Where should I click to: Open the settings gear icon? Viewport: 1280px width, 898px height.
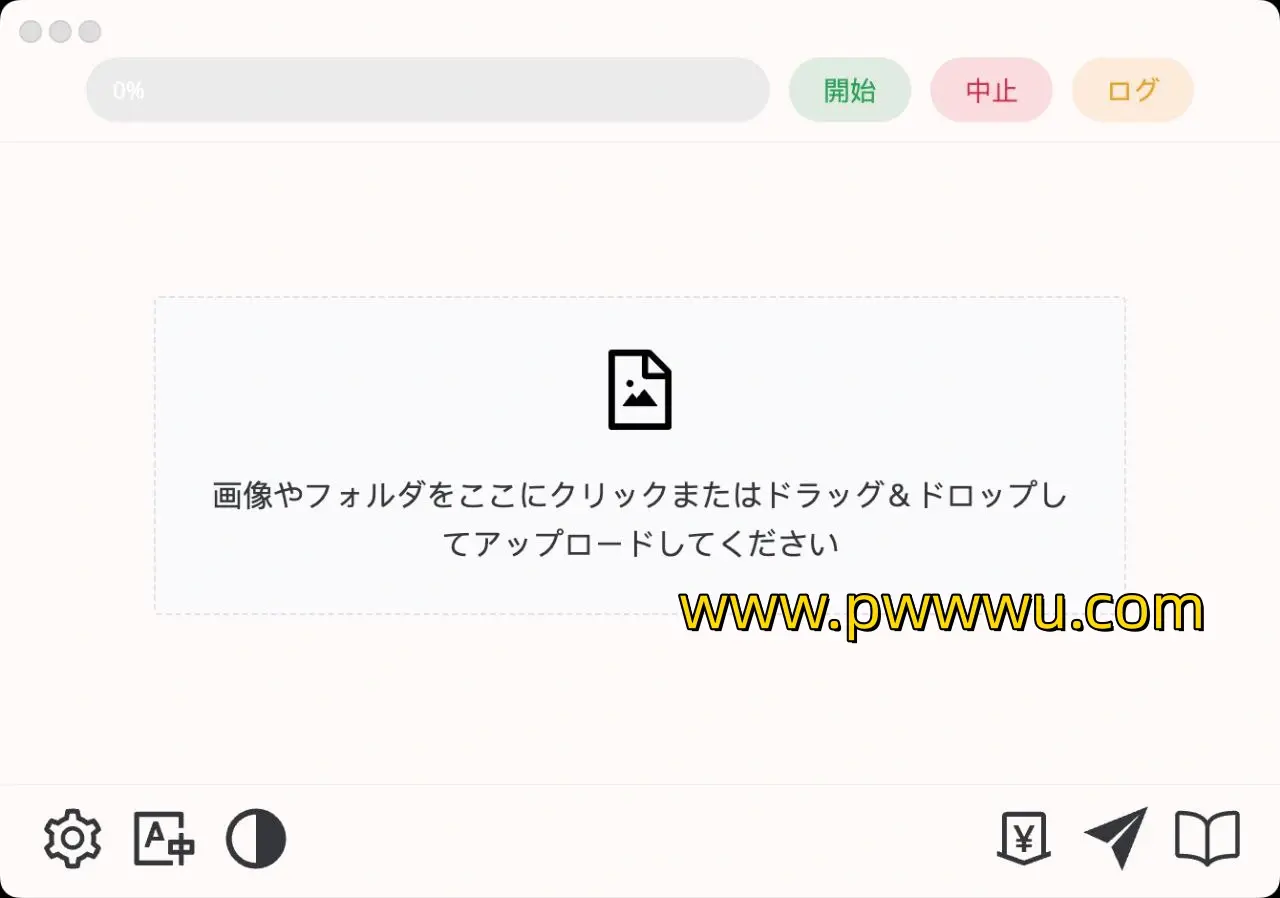(x=73, y=840)
